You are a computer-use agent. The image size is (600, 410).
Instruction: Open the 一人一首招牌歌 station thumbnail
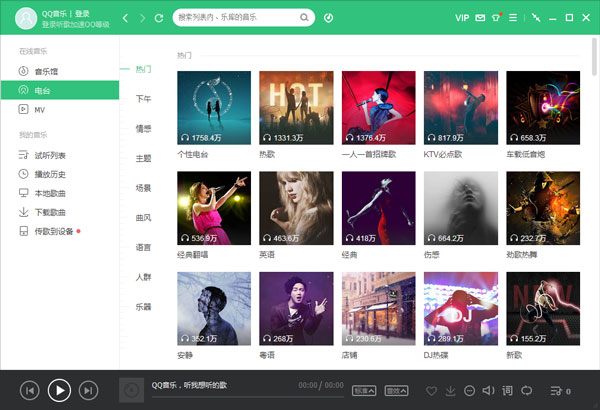[378, 108]
